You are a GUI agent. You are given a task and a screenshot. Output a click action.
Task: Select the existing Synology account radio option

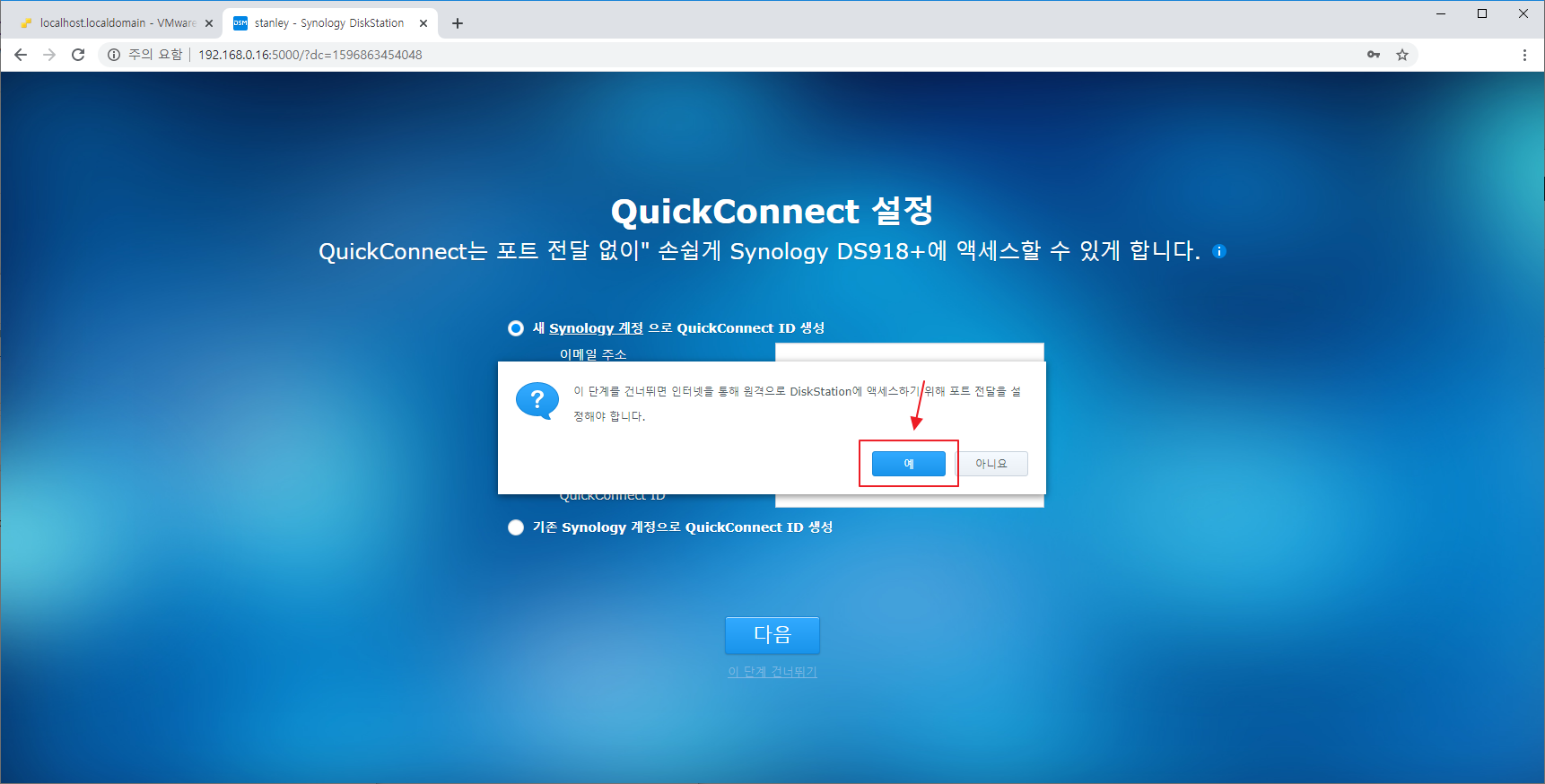click(516, 527)
